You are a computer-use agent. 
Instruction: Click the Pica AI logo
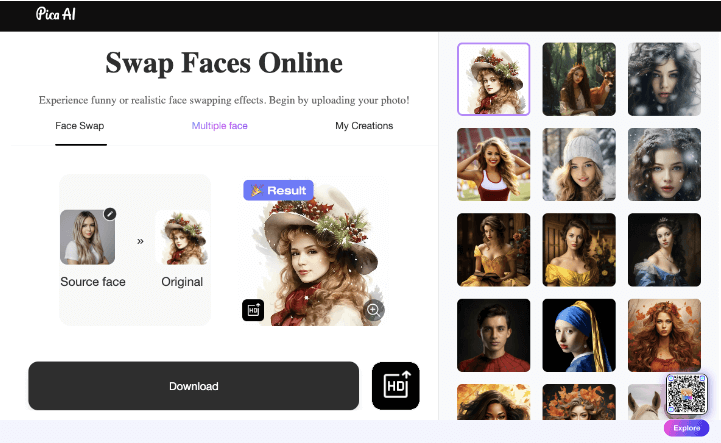56,15
